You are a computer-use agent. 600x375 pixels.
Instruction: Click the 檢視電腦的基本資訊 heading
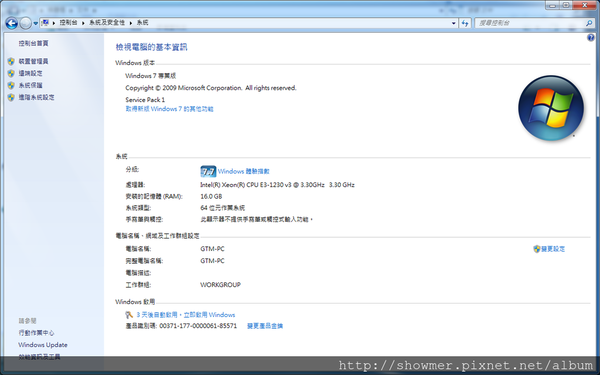(x=151, y=47)
